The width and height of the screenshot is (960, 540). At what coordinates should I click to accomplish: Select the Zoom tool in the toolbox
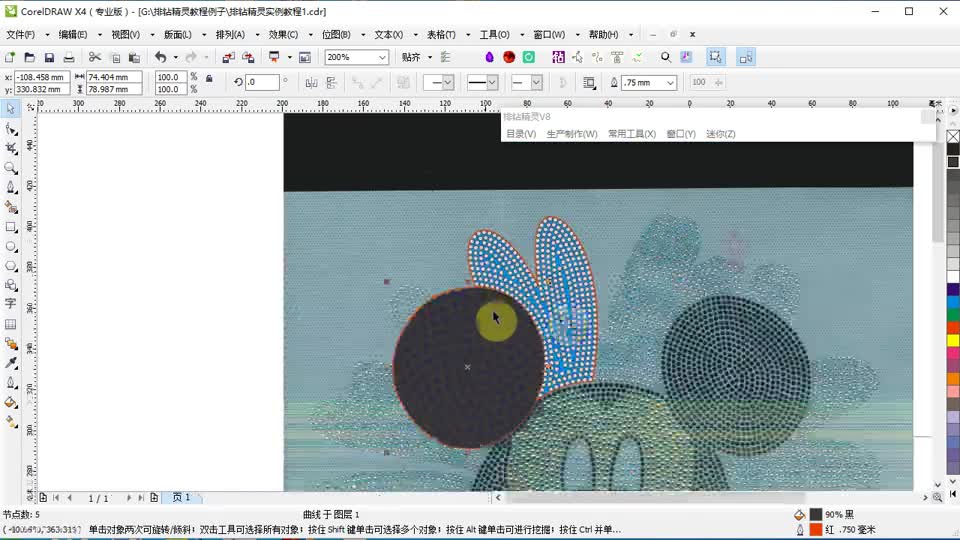(11, 168)
